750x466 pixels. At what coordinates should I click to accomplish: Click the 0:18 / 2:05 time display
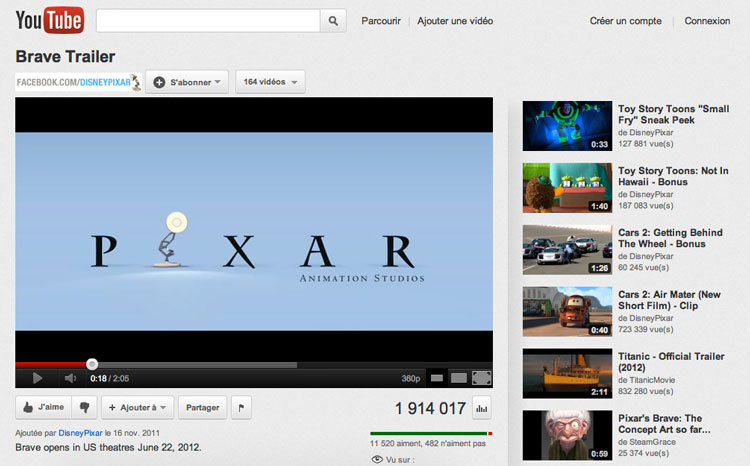tap(110, 378)
